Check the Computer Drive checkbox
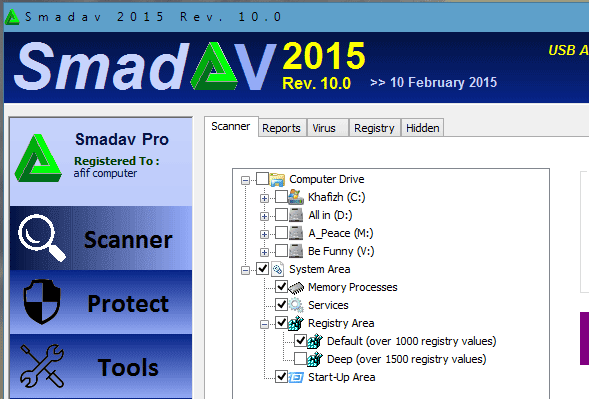 pyautogui.click(x=262, y=178)
